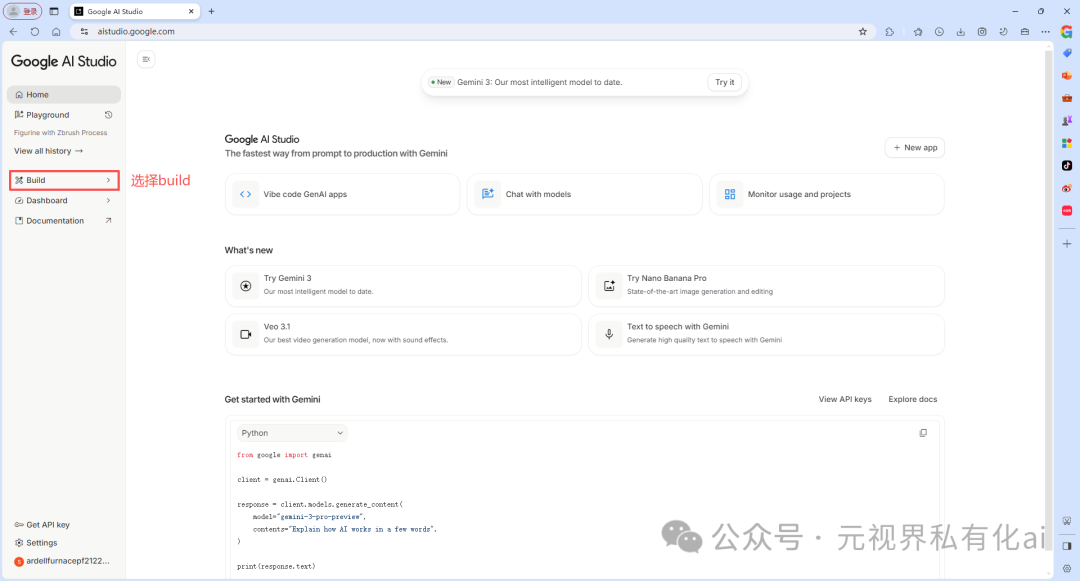Reload the page with refresh icon
Screen dimensions: 1080x581
[x=34, y=32]
